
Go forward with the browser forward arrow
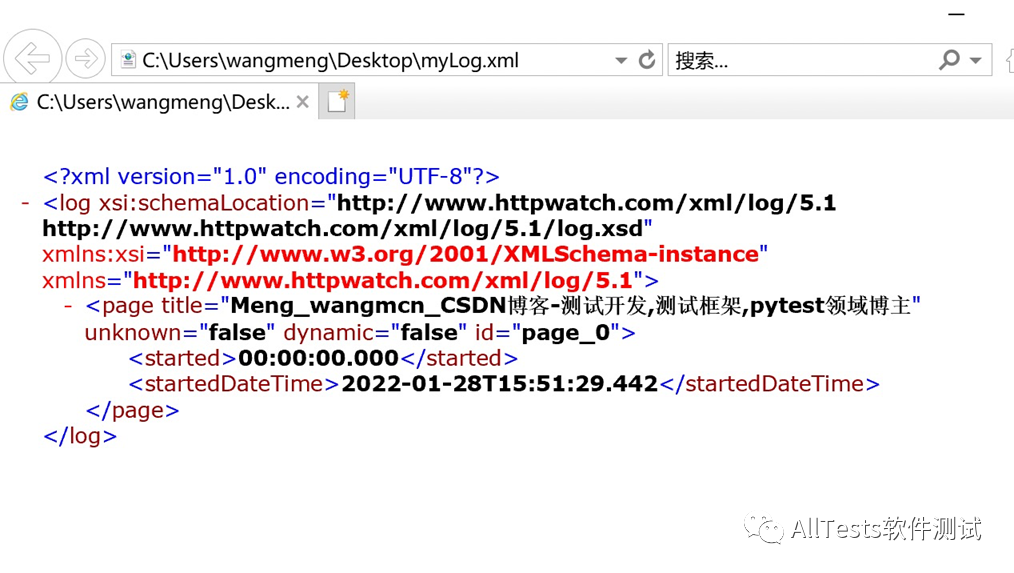point(85,59)
